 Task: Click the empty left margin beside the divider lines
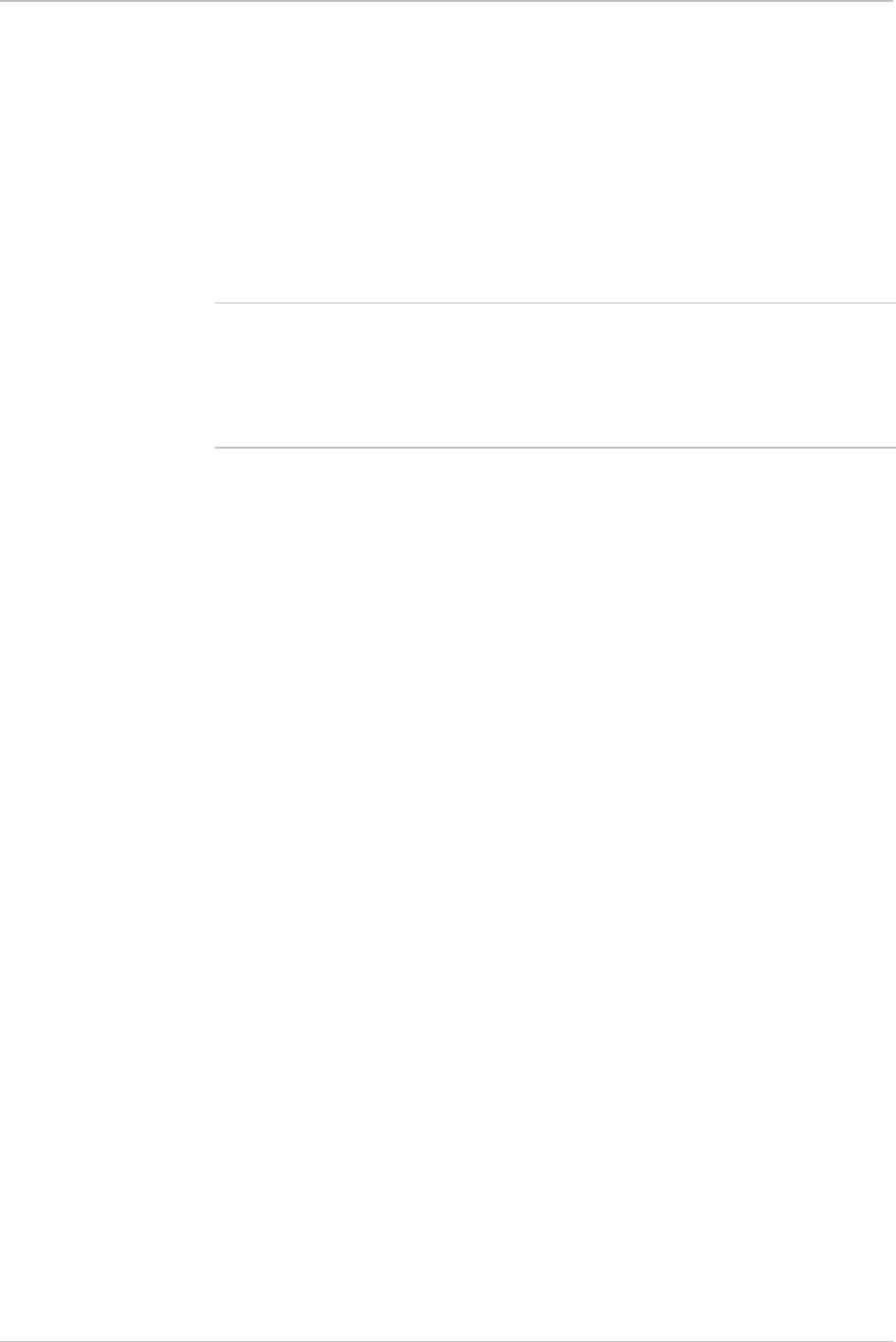(106, 376)
